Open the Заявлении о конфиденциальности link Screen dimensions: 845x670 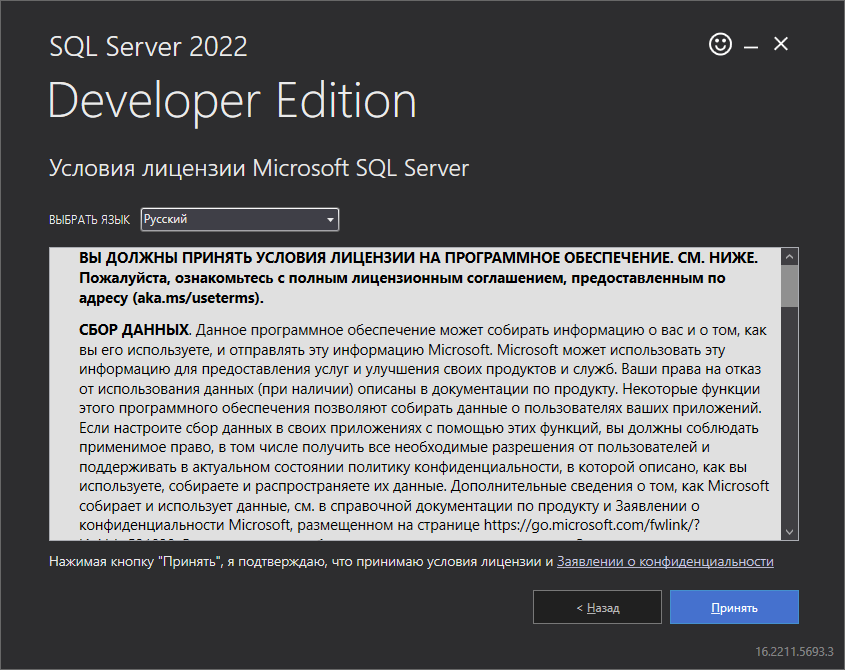click(x=665, y=562)
